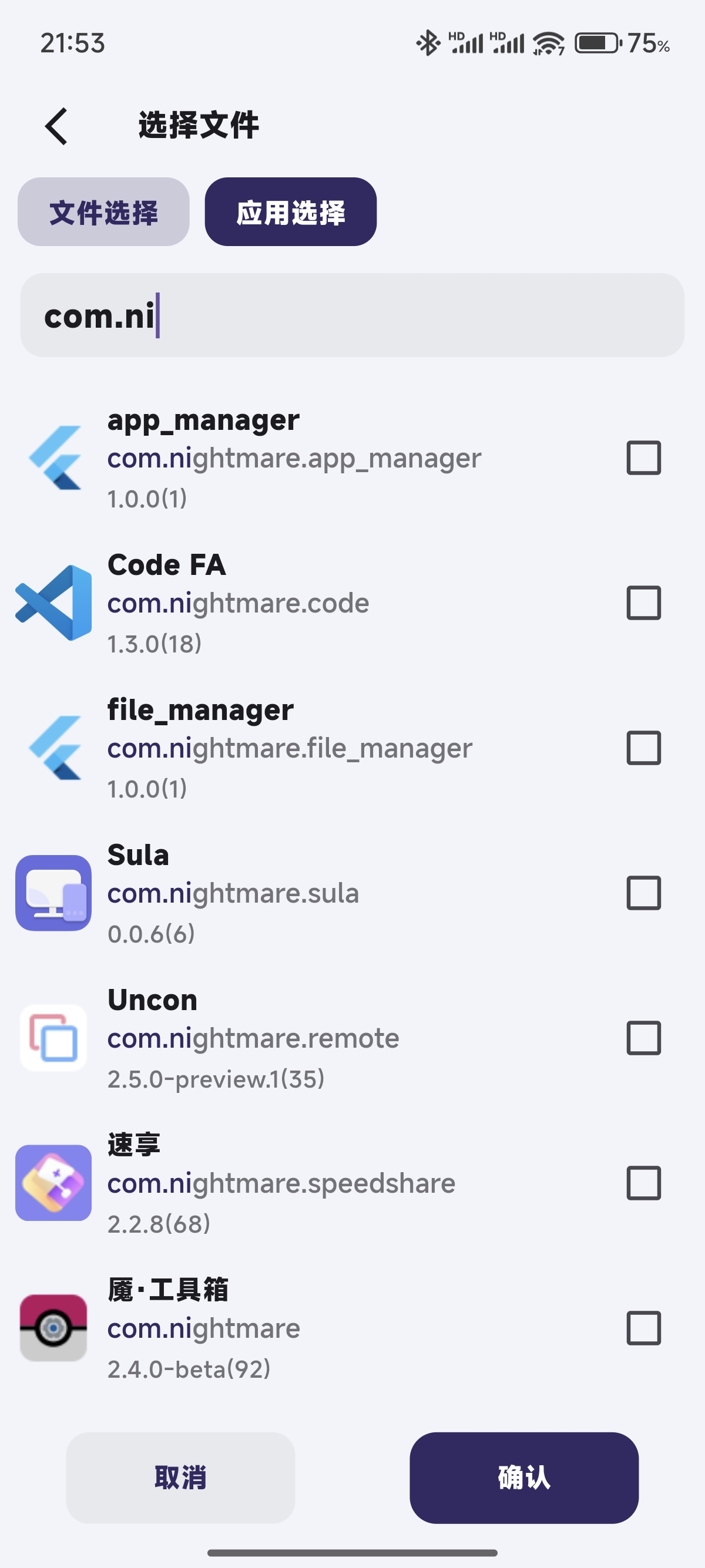Click the app_manager Flutter icon
705x1568 pixels.
55,457
